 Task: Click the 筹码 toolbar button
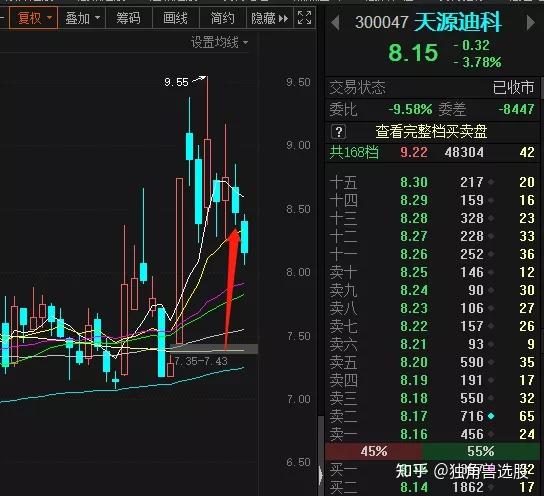(128, 18)
